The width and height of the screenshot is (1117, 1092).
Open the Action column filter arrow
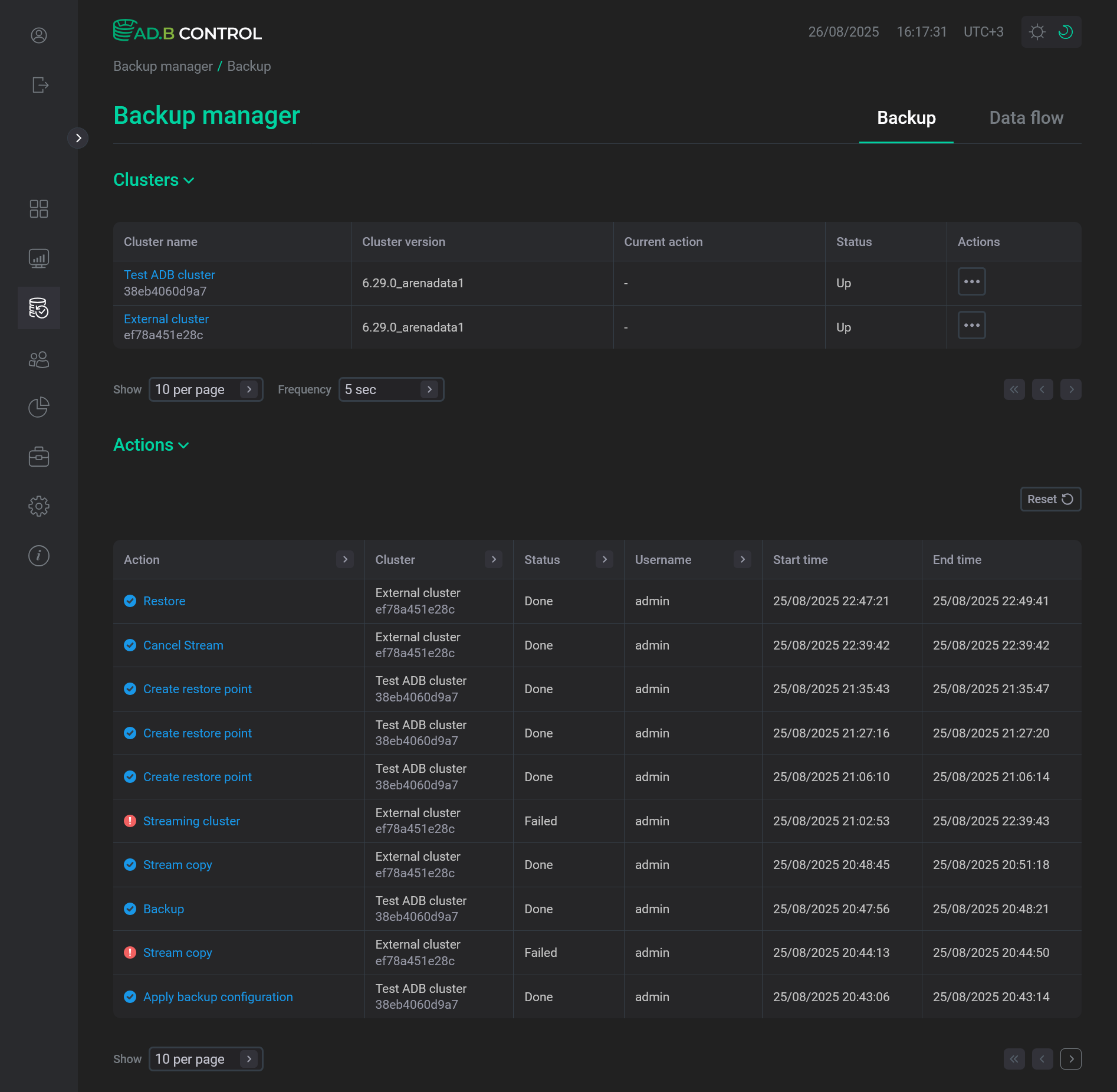(345, 559)
